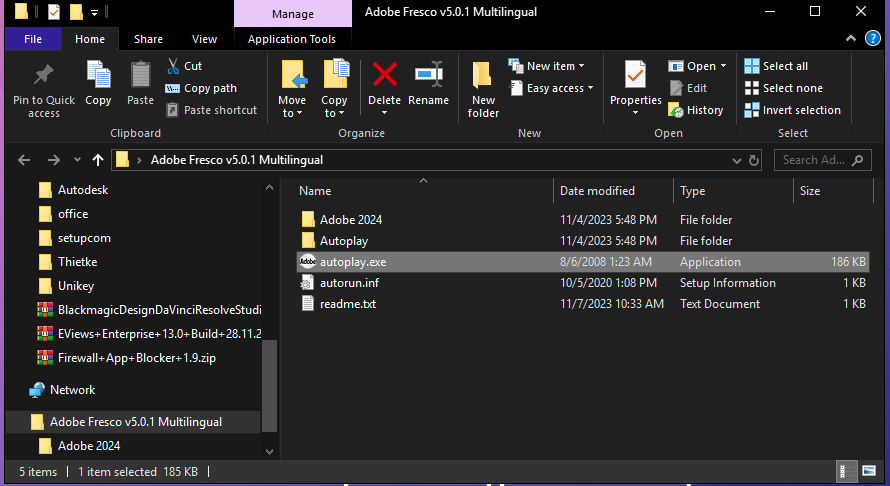The width and height of the screenshot is (890, 486).
Task: Click Invert selection in ribbon
Action: tap(792, 110)
